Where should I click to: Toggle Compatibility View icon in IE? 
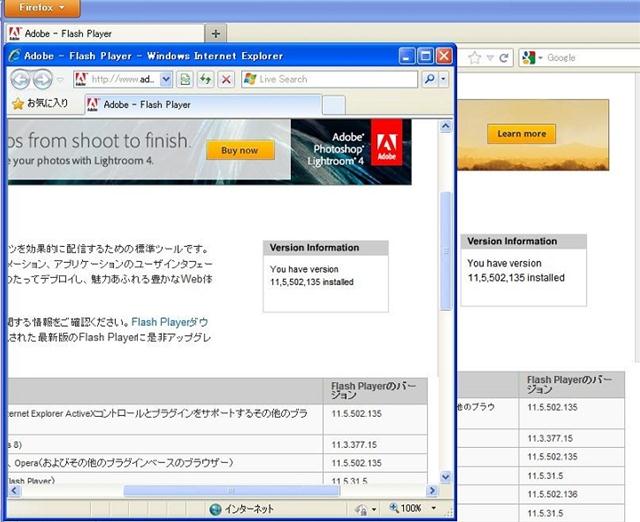(x=185, y=79)
